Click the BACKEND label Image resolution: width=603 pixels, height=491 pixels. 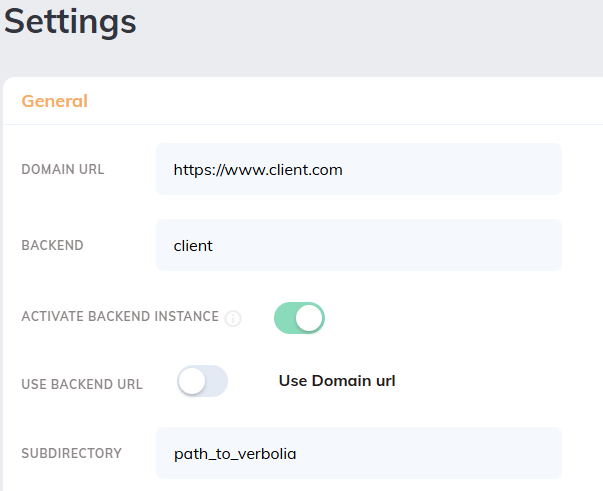click(x=52, y=245)
